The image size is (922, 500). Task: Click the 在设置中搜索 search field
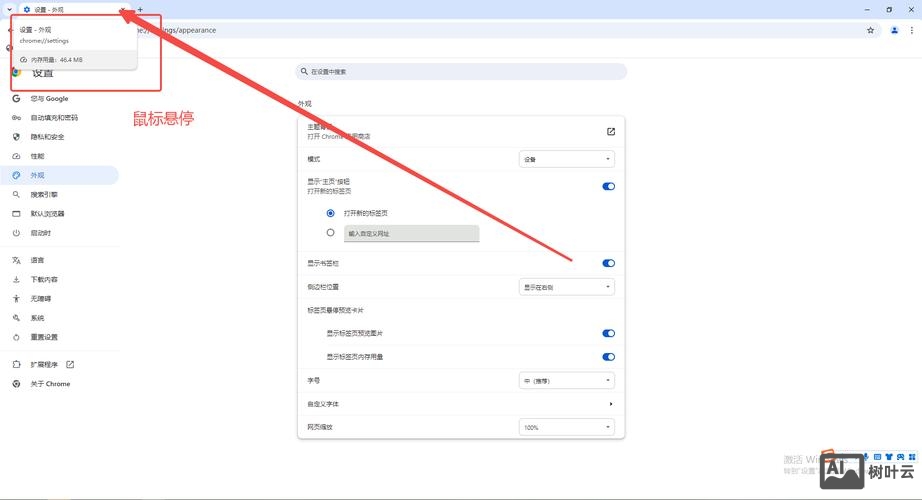tap(461, 72)
